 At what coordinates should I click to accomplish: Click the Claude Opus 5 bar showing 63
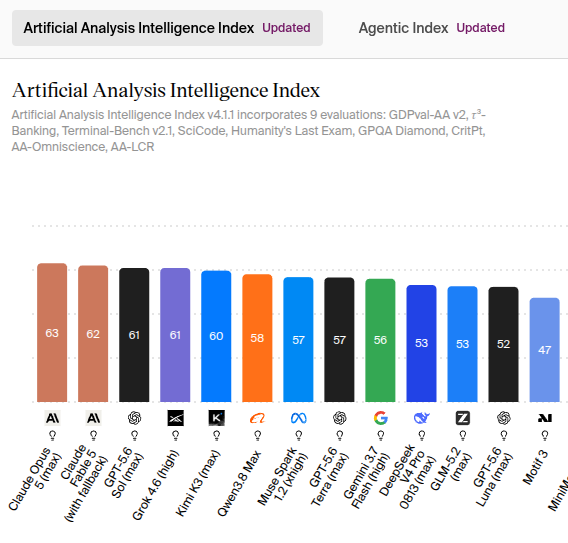tap(52, 333)
